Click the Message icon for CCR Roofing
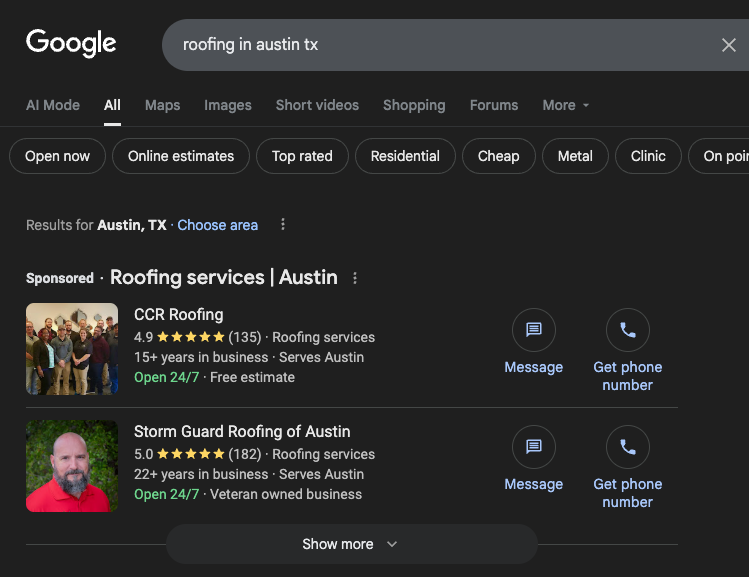 [534, 330]
